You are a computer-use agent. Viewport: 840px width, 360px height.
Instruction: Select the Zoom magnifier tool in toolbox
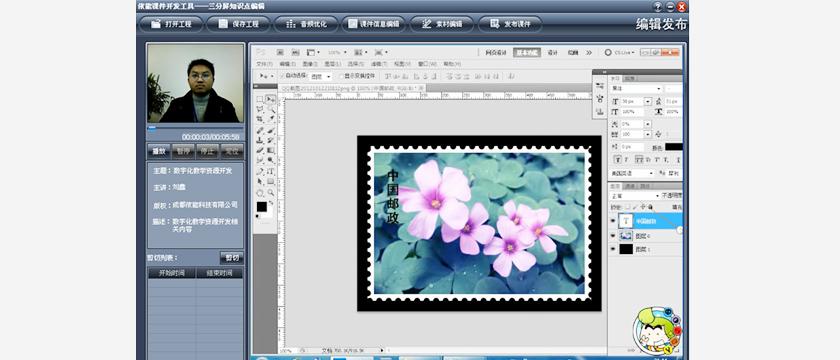point(271,192)
